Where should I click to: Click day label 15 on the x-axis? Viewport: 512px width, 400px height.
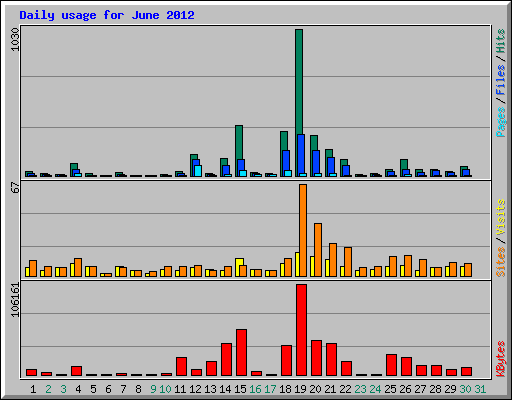[240, 389]
